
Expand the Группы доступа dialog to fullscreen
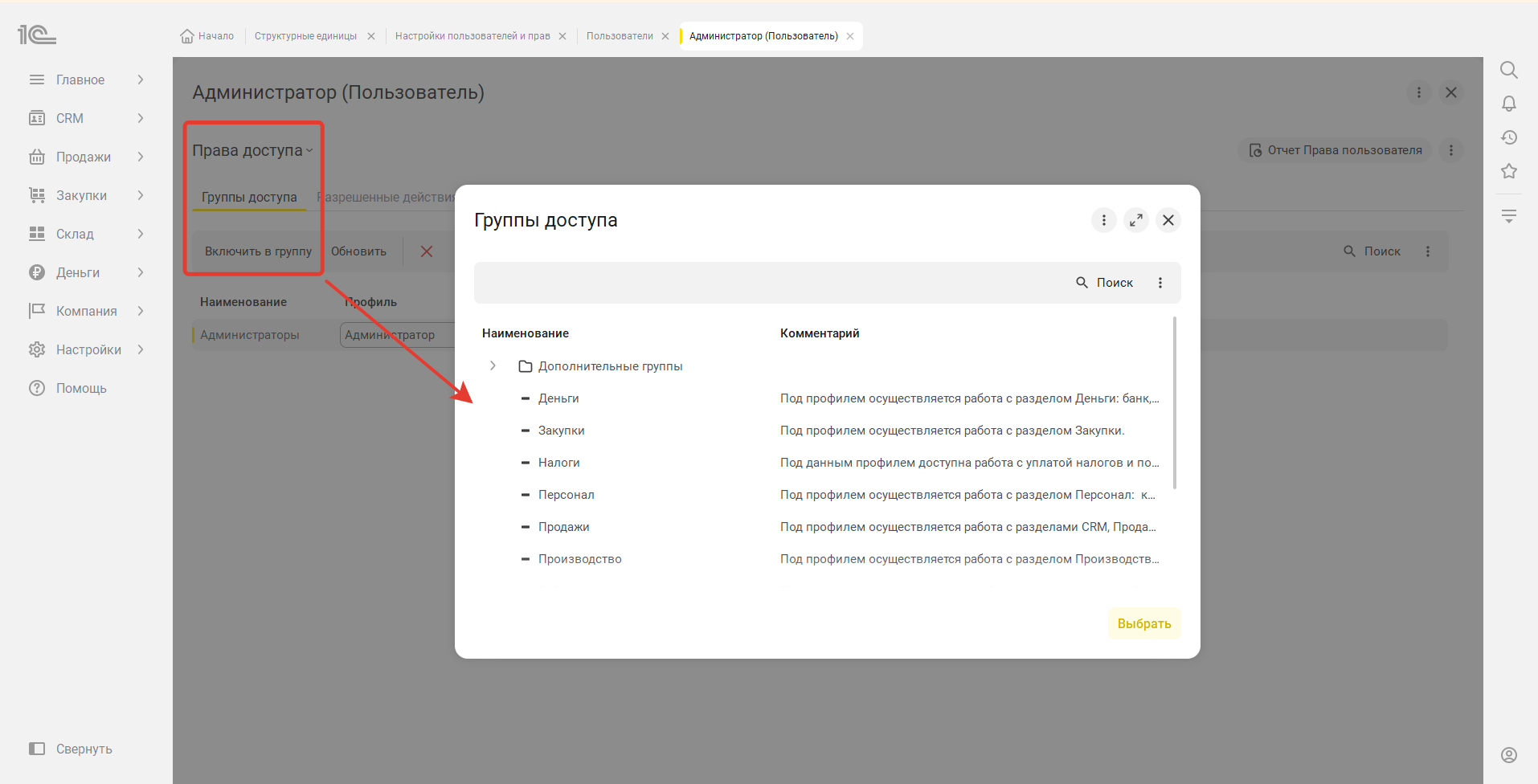[x=1136, y=220]
